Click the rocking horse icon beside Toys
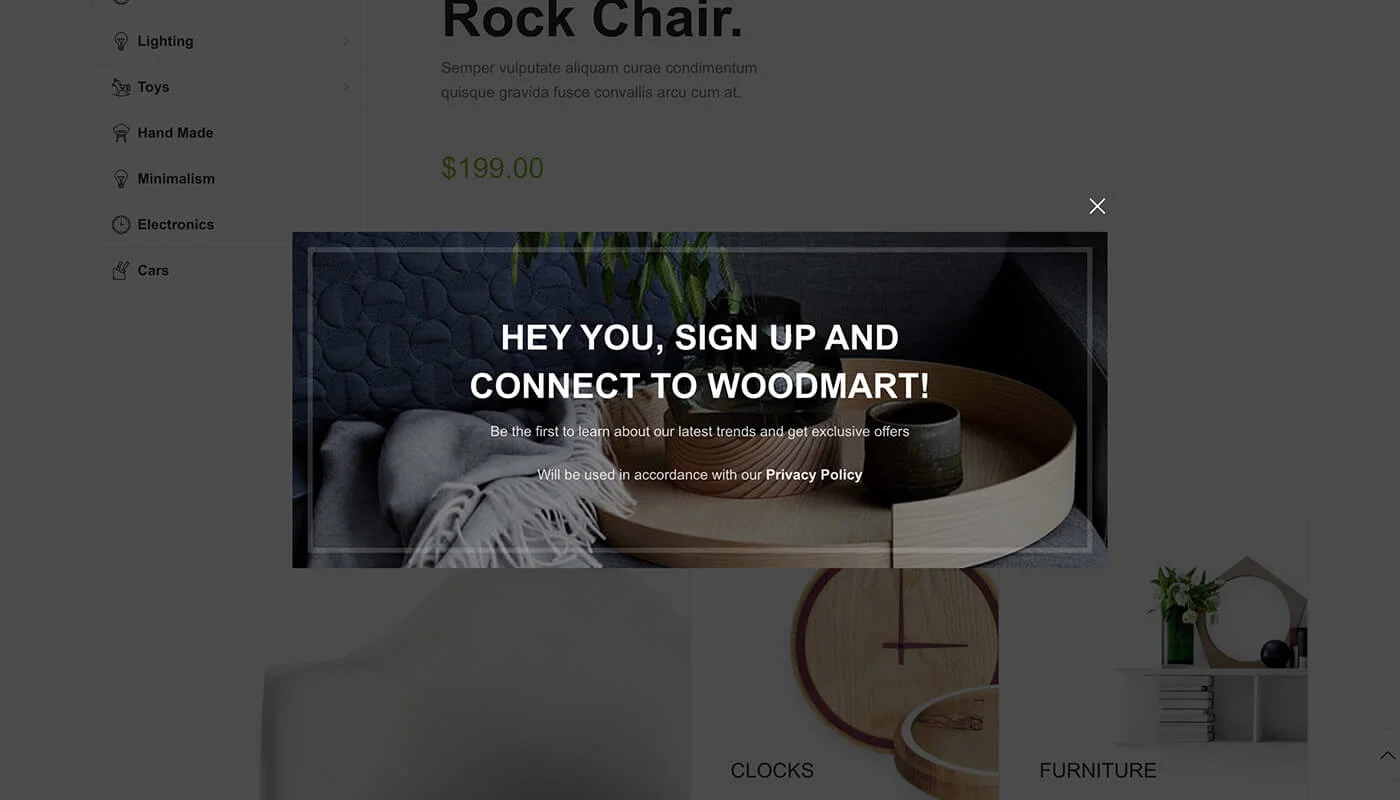Screen dimensions: 1400x800 pos(121,87)
